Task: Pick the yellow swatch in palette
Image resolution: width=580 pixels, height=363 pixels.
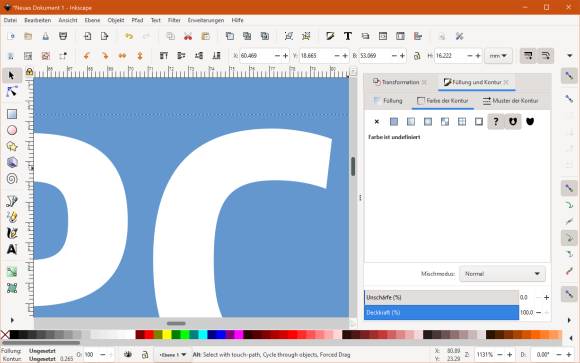Action: [x=167, y=335]
